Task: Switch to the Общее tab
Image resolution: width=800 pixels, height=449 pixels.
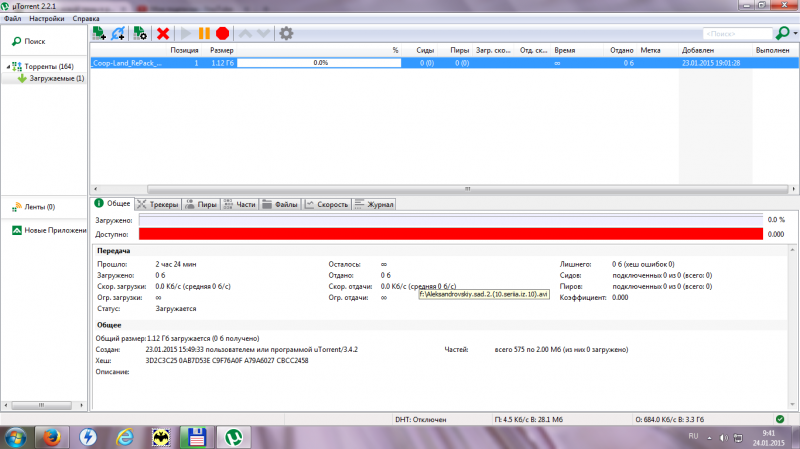Action: [113, 204]
